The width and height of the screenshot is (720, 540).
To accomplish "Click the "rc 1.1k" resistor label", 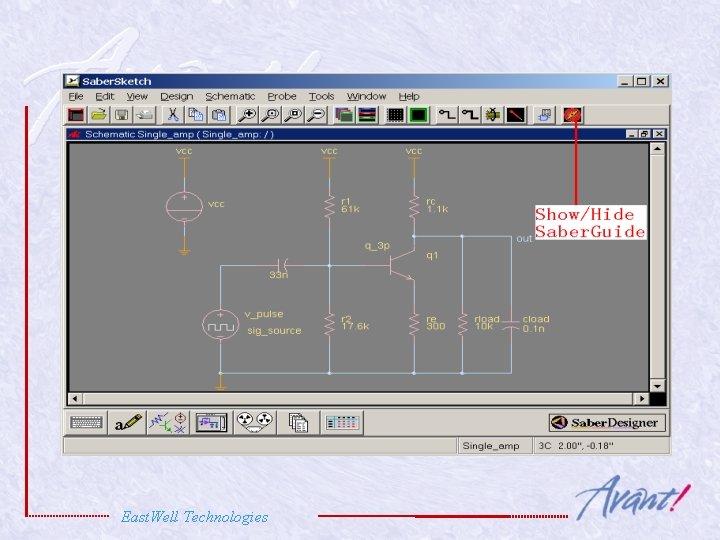I will (437, 205).
